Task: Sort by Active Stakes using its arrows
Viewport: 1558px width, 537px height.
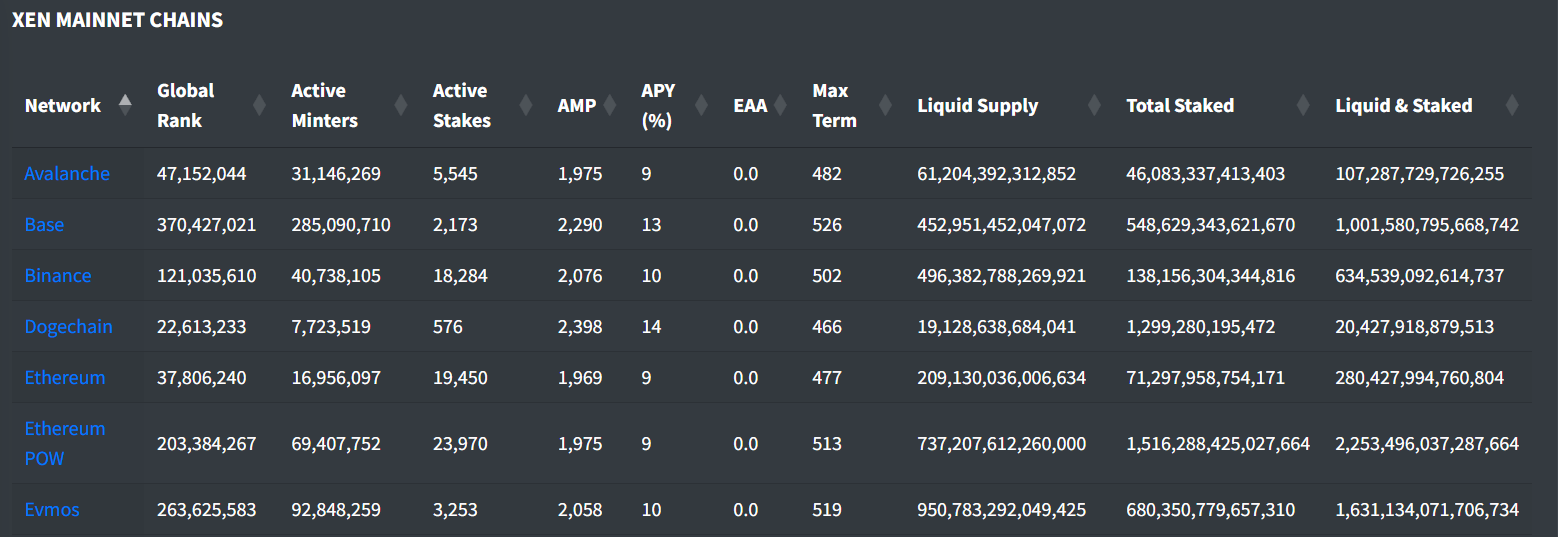Action: (x=526, y=105)
